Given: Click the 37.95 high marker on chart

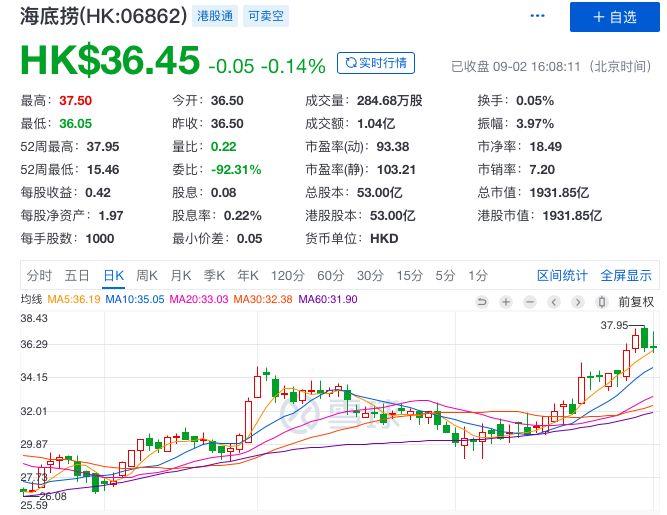Looking at the screenshot, I should coord(614,325).
